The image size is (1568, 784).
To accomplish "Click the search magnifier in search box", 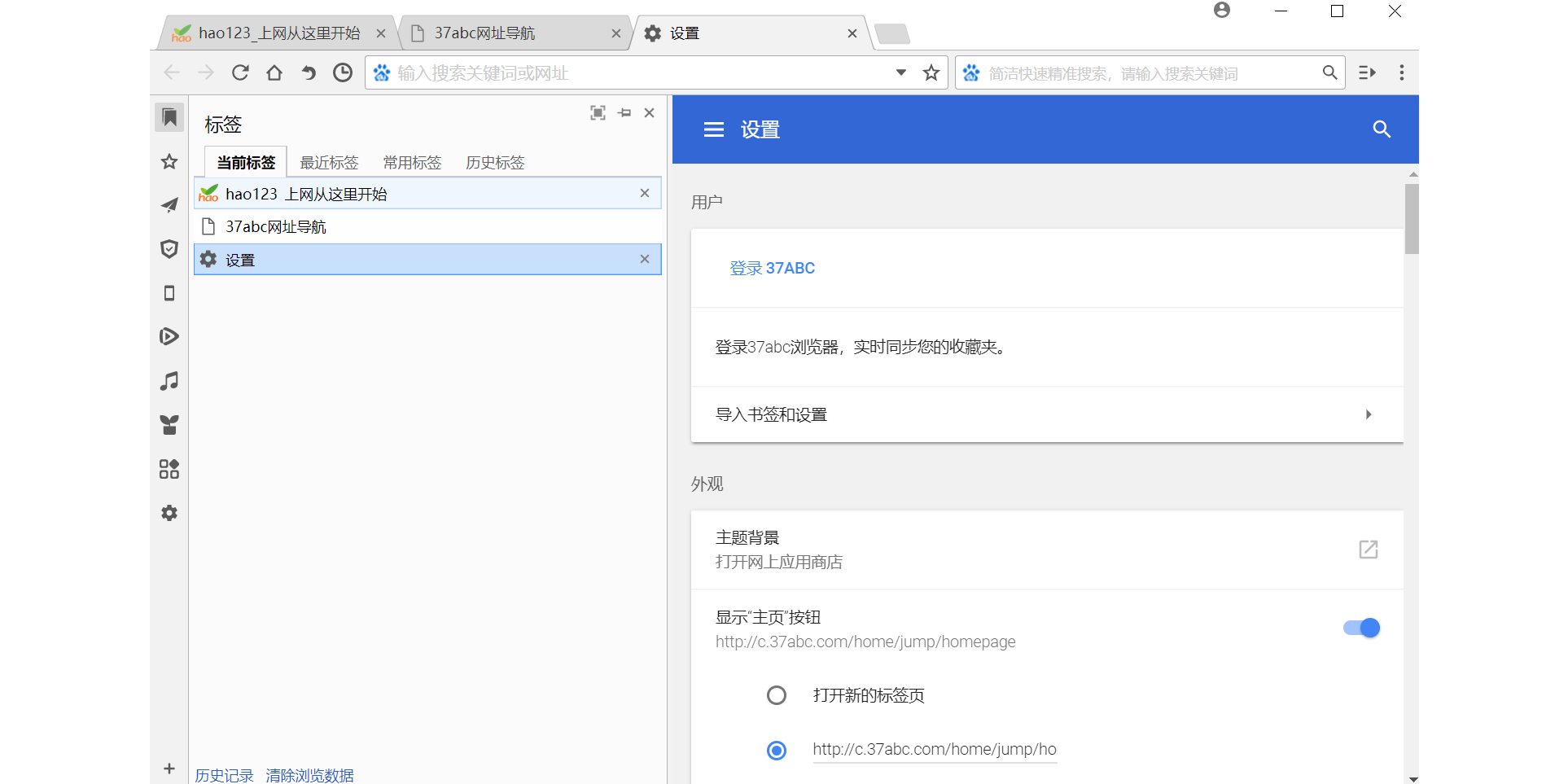I will [x=1329, y=72].
